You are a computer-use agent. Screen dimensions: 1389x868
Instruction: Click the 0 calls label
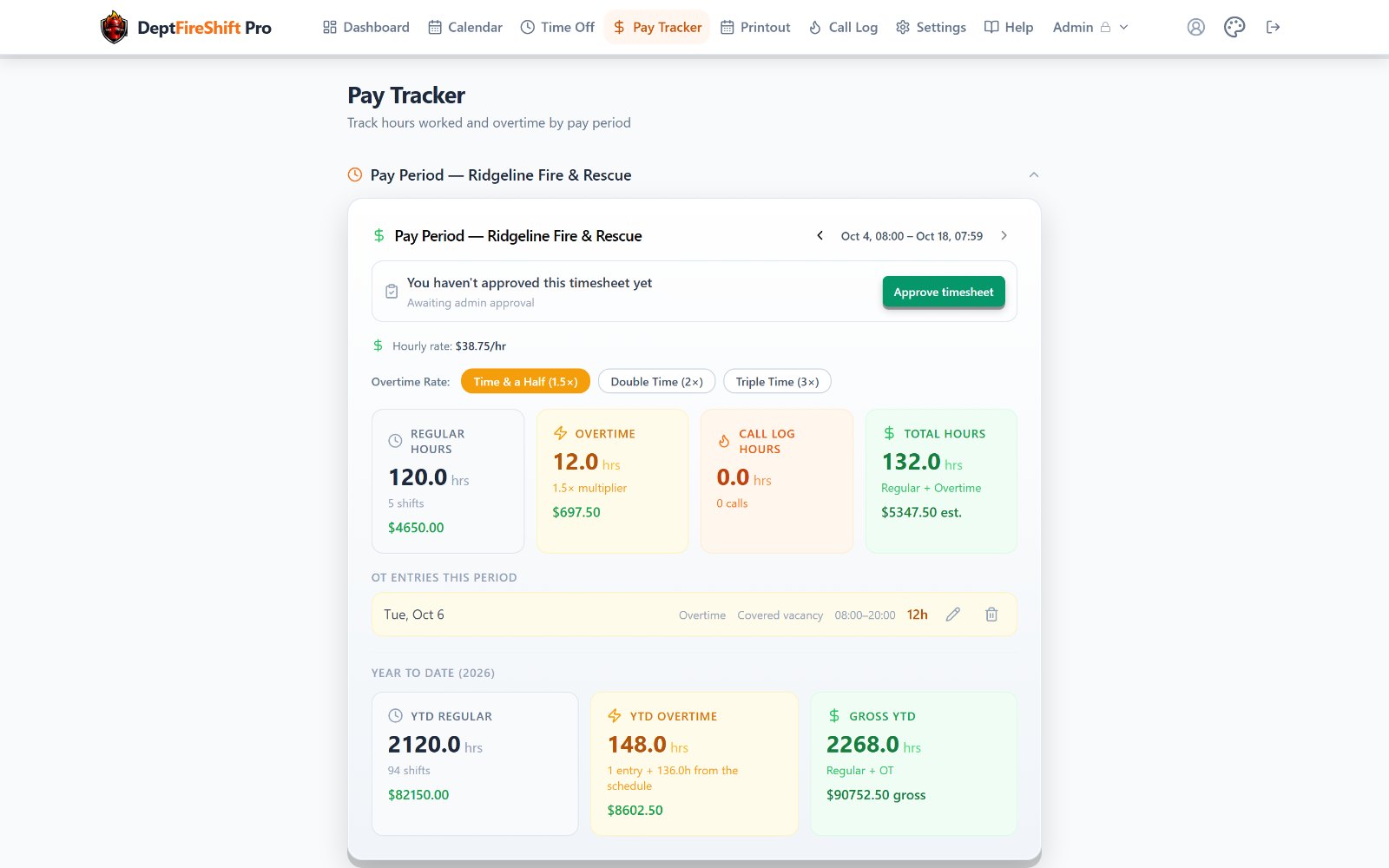pos(732,503)
